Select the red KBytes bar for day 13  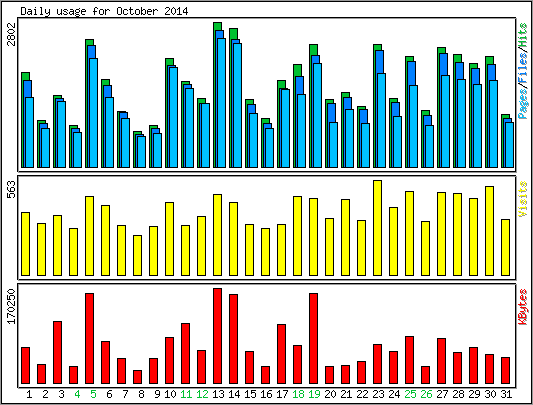[218, 336]
